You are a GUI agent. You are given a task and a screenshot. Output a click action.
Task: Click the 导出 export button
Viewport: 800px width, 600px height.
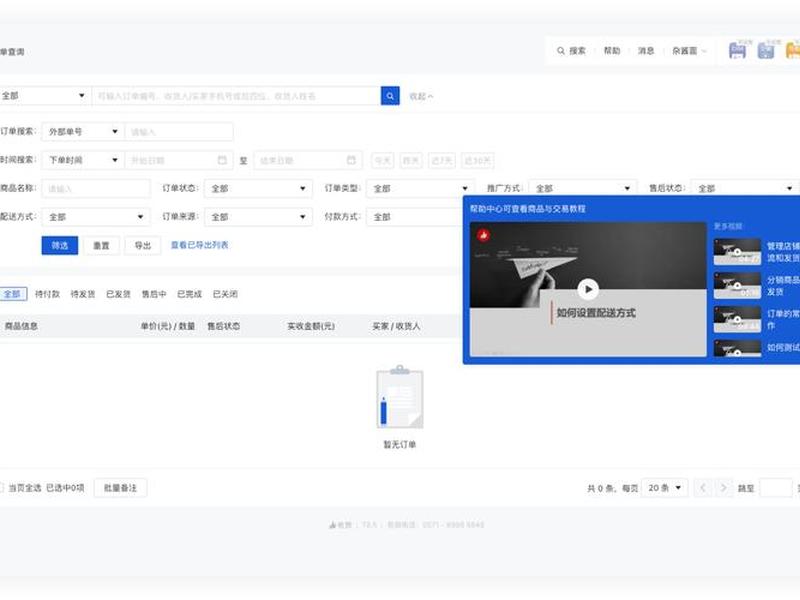pos(143,245)
